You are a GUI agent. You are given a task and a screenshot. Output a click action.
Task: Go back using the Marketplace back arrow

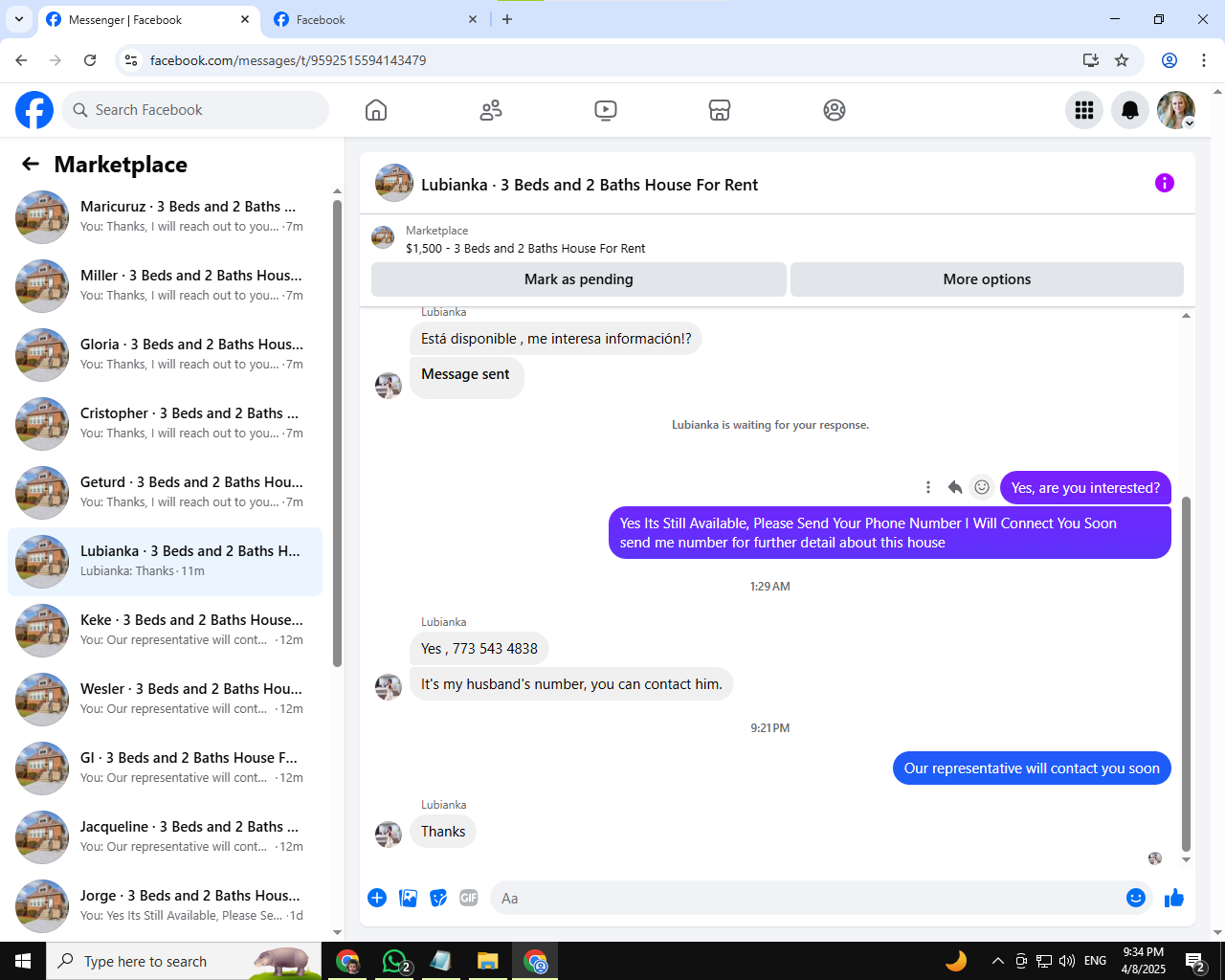(31, 164)
